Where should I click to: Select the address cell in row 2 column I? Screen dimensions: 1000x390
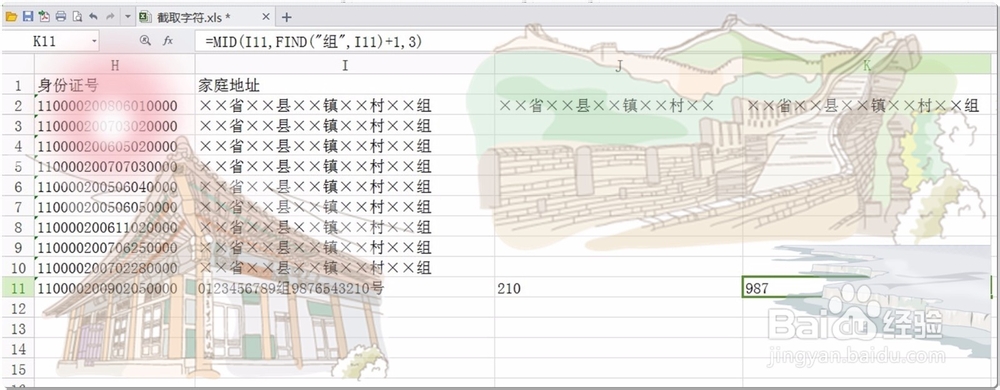(345, 106)
